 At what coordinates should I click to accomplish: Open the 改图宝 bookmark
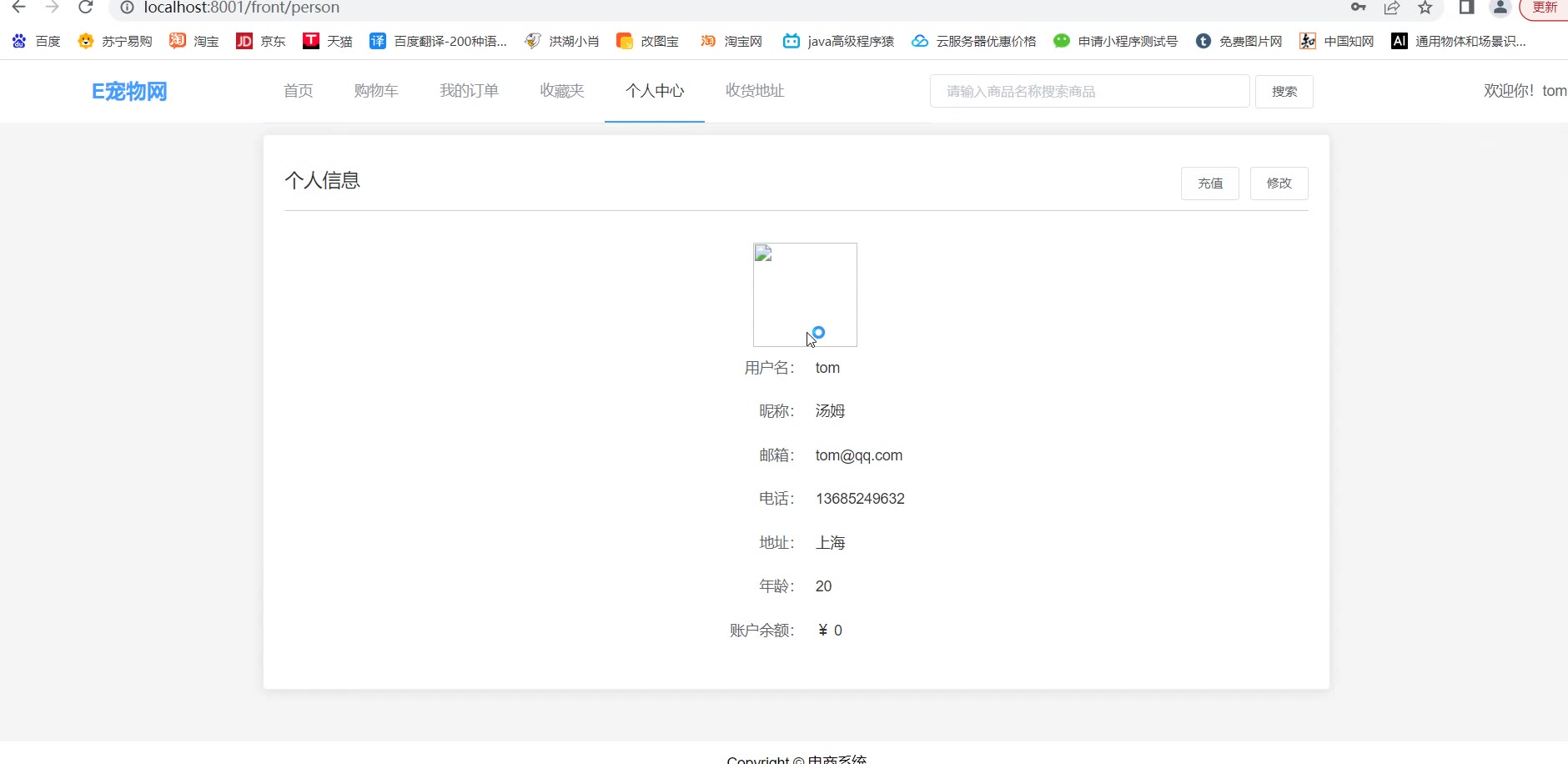pyautogui.click(x=647, y=41)
